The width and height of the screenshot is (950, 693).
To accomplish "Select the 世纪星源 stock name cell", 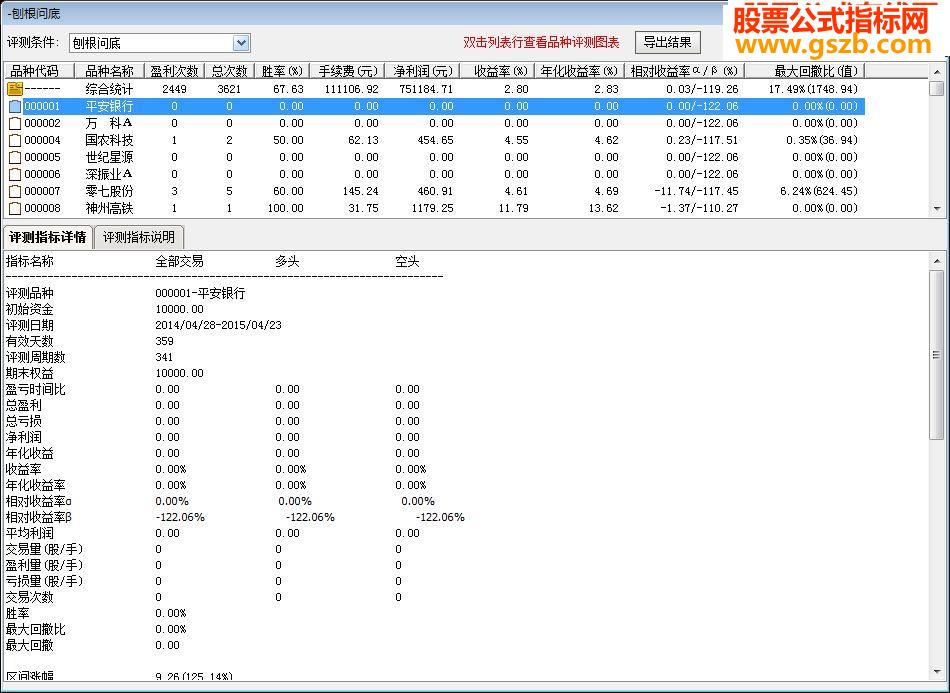I will (109, 157).
